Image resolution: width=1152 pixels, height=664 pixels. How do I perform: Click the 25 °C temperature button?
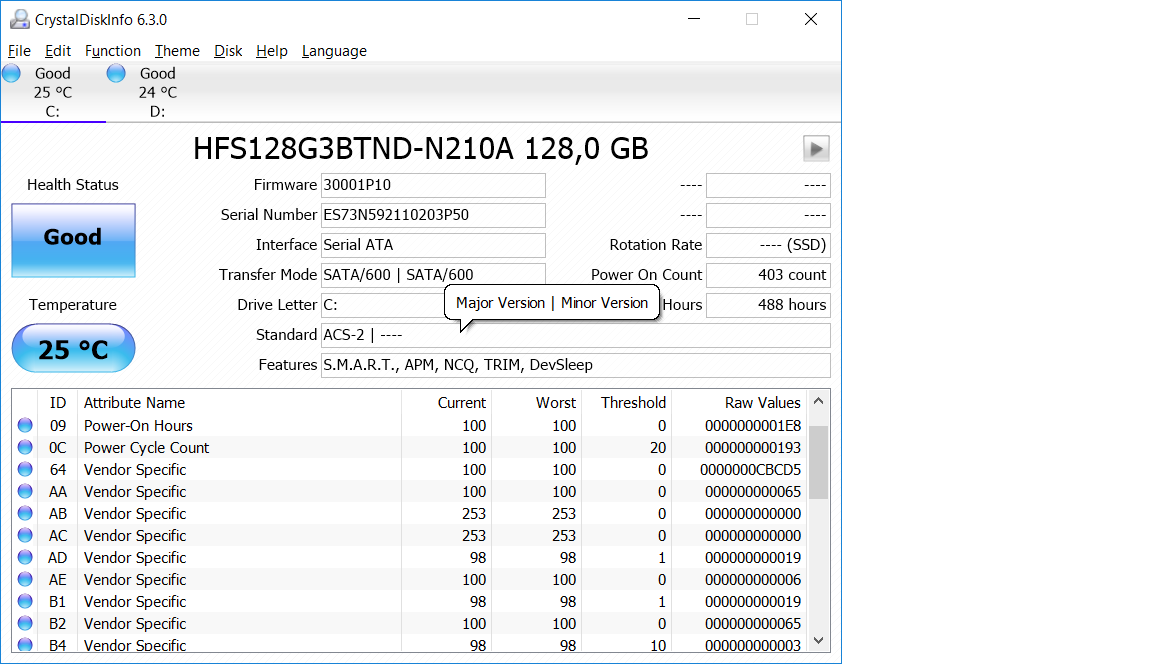[x=73, y=349]
